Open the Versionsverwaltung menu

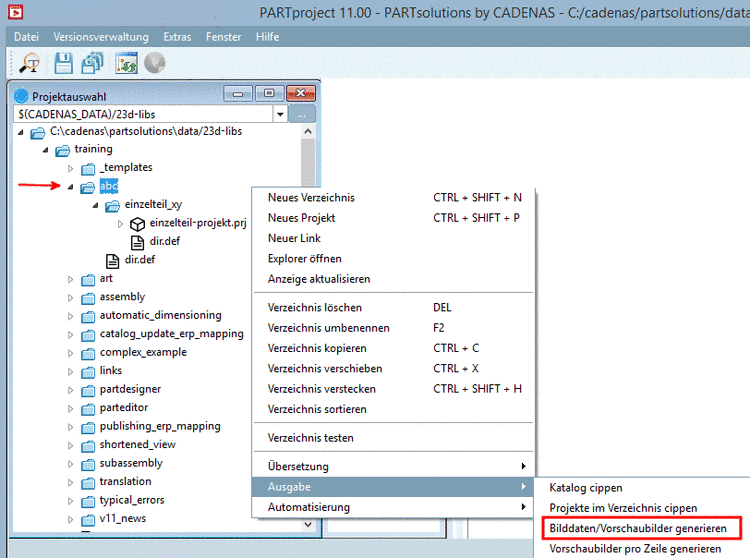(101, 37)
